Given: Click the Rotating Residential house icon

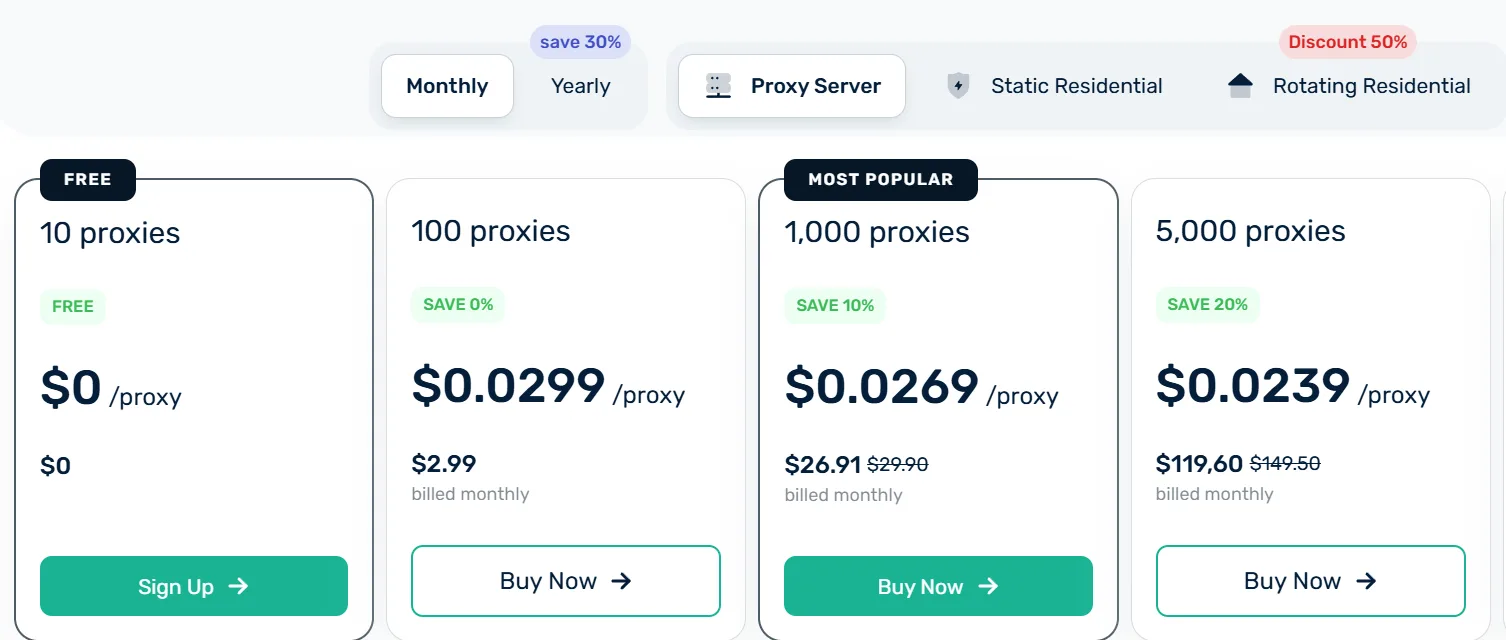Looking at the screenshot, I should (1240, 86).
